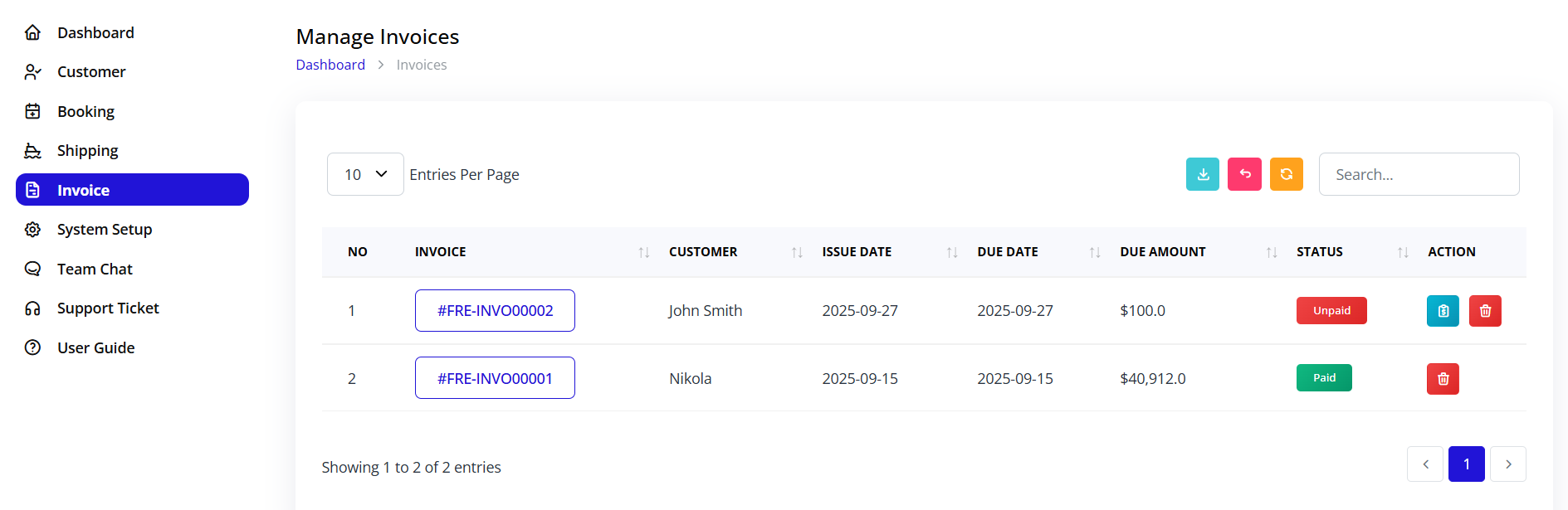Viewport: 1568px width, 510px height.
Task: Click the pink undo arrow icon
Action: pos(1244,174)
